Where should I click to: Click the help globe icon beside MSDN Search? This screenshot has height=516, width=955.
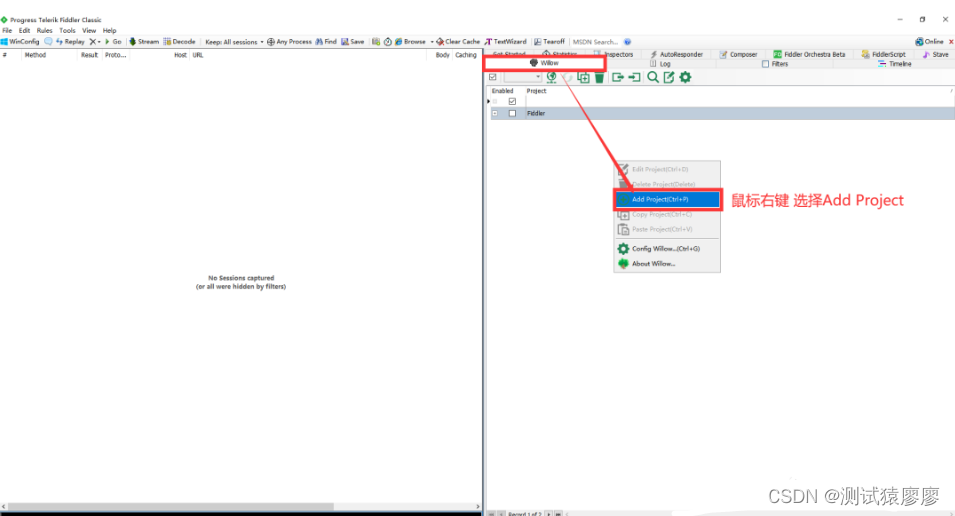coord(627,42)
